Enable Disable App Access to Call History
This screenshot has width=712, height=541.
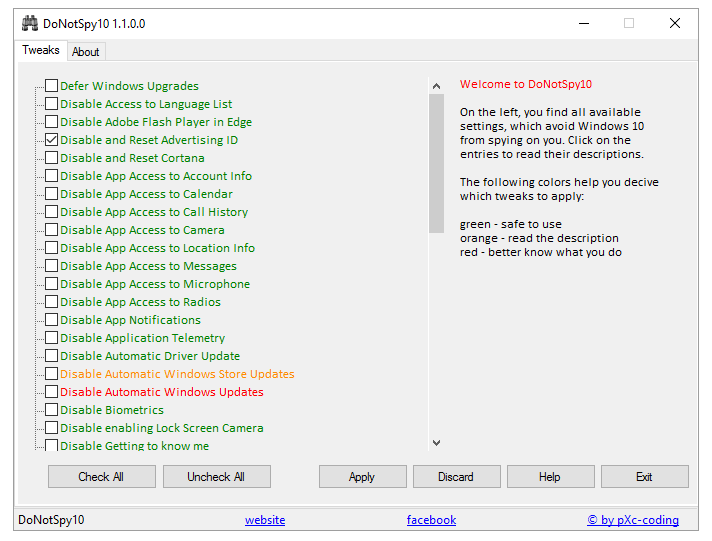pyautogui.click(x=52, y=212)
